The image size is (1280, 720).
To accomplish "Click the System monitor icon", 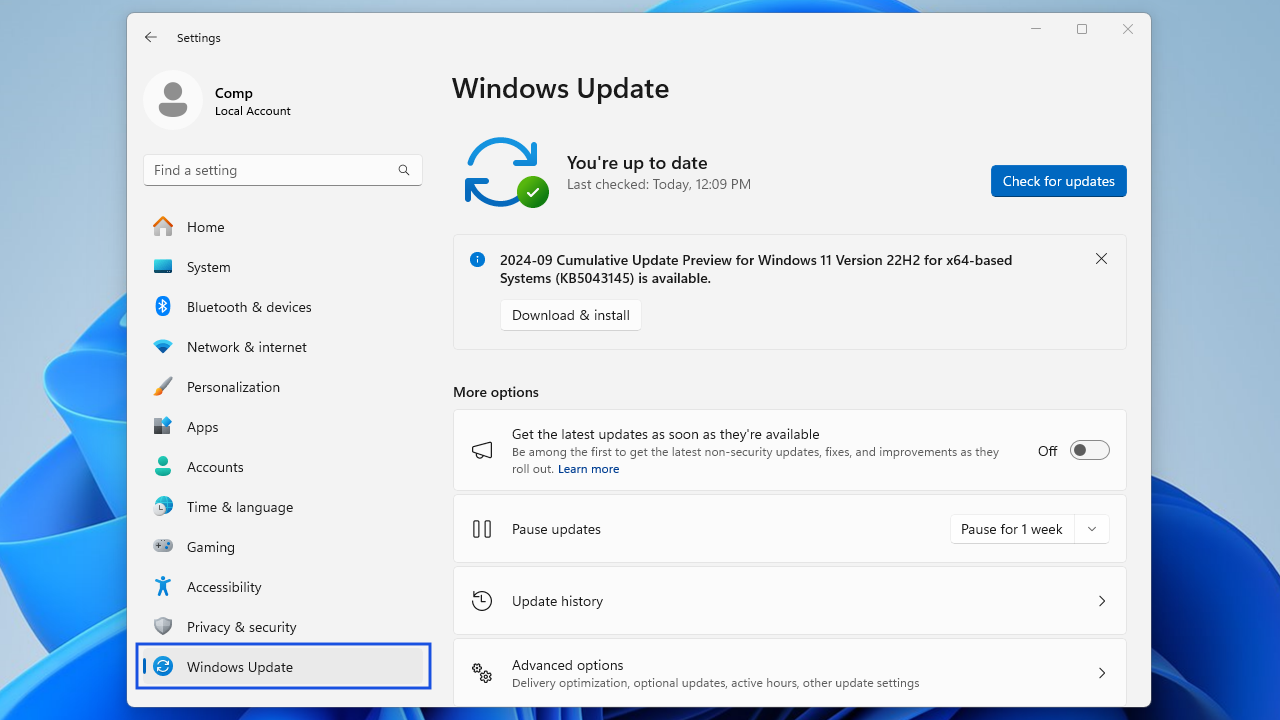I will click(x=163, y=267).
